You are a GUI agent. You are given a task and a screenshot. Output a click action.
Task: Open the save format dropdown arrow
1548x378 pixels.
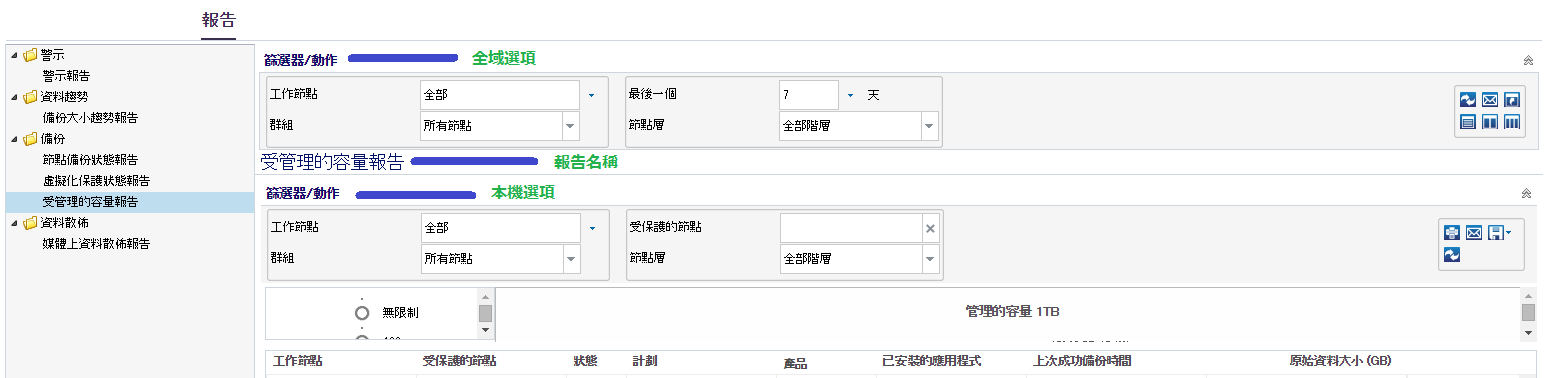[1507, 232]
